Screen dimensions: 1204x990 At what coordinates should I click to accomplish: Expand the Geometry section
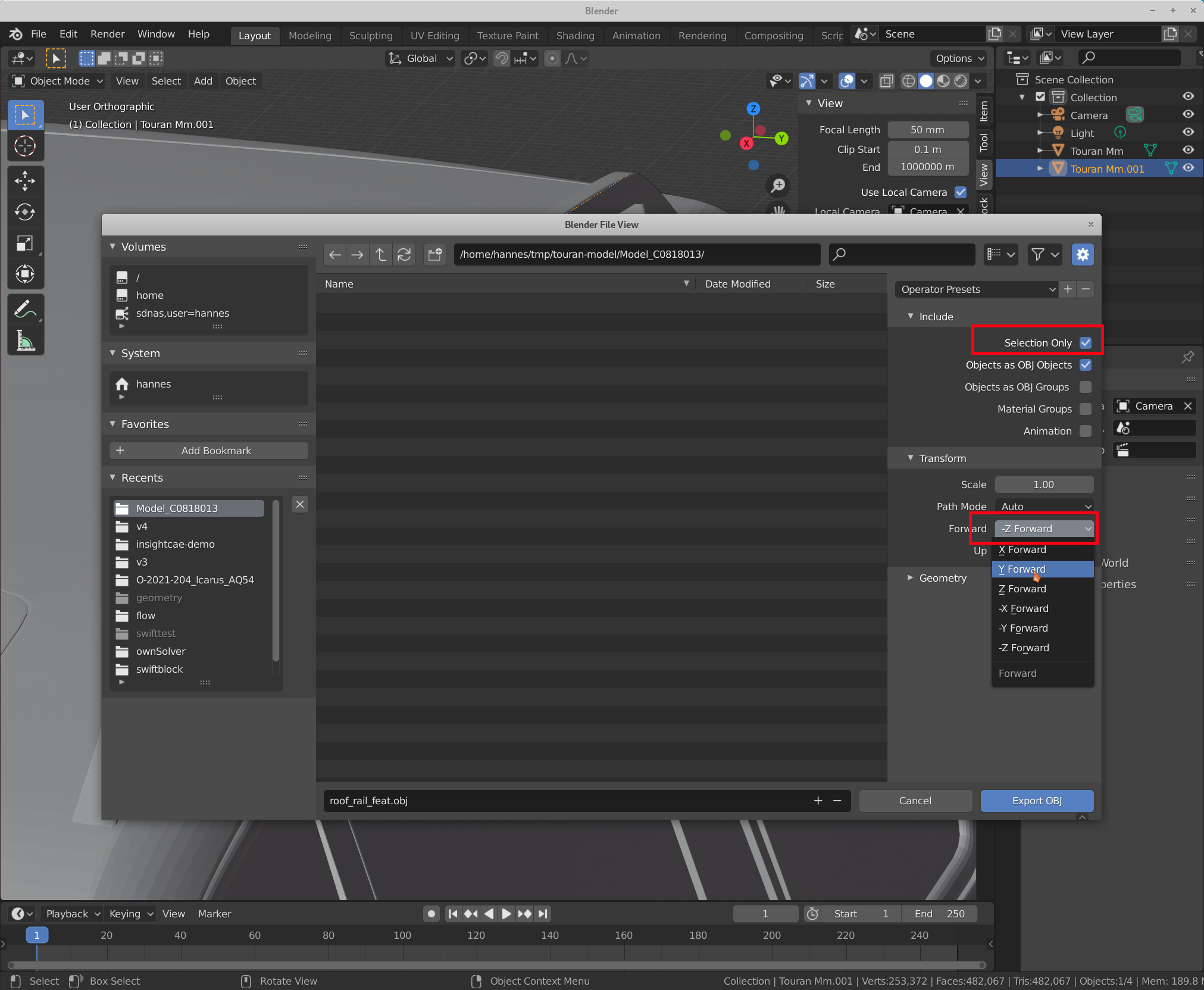(x=942, y=578)
